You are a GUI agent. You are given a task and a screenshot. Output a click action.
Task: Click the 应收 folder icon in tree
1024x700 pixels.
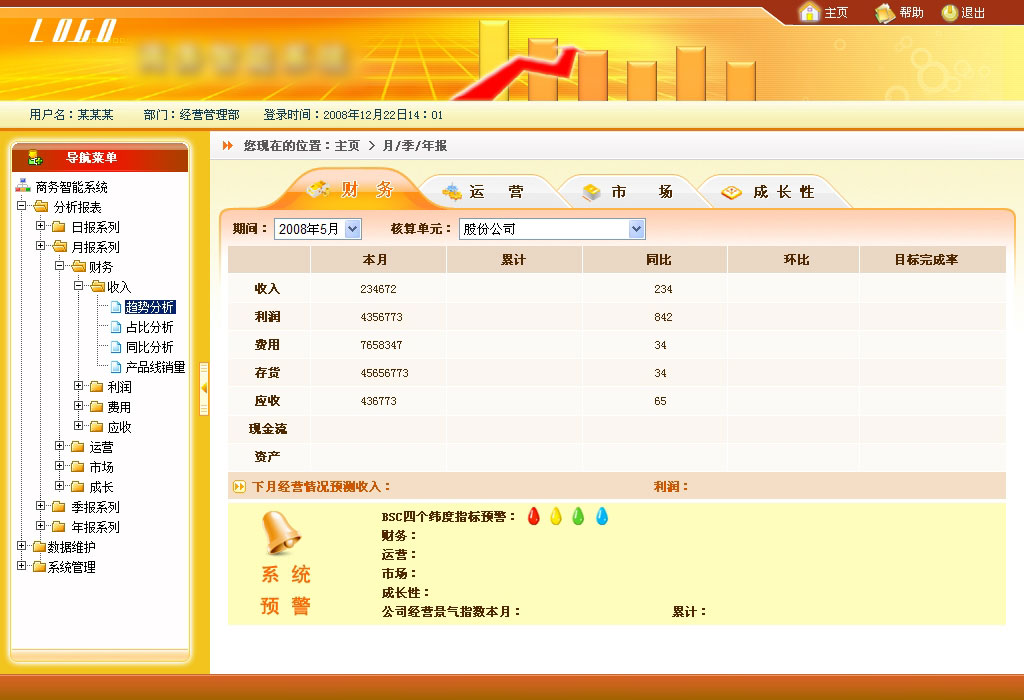pyautogui.click(x=96, y=426)
